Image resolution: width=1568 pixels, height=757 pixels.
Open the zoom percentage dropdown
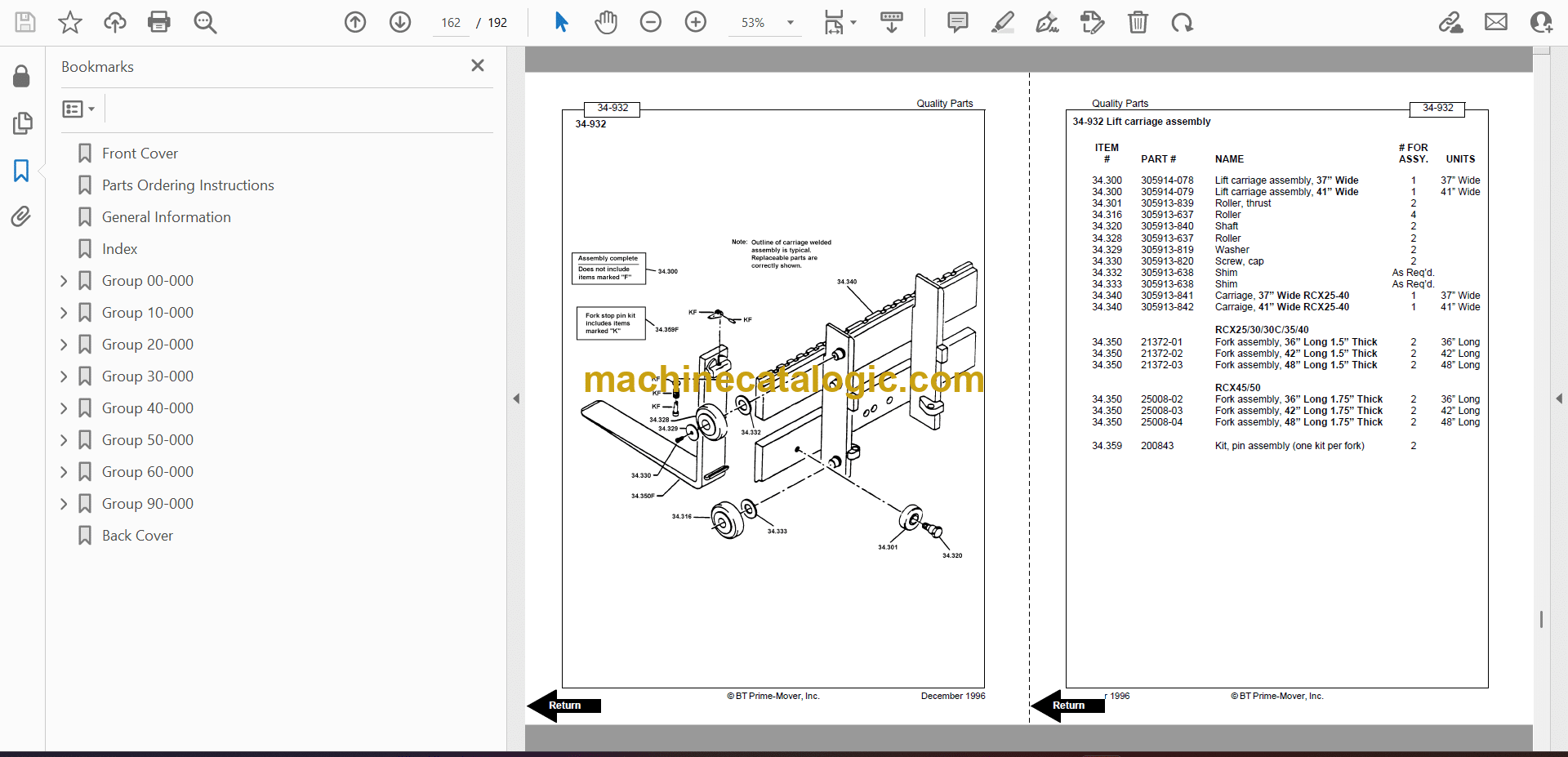[x=791, y=23]
